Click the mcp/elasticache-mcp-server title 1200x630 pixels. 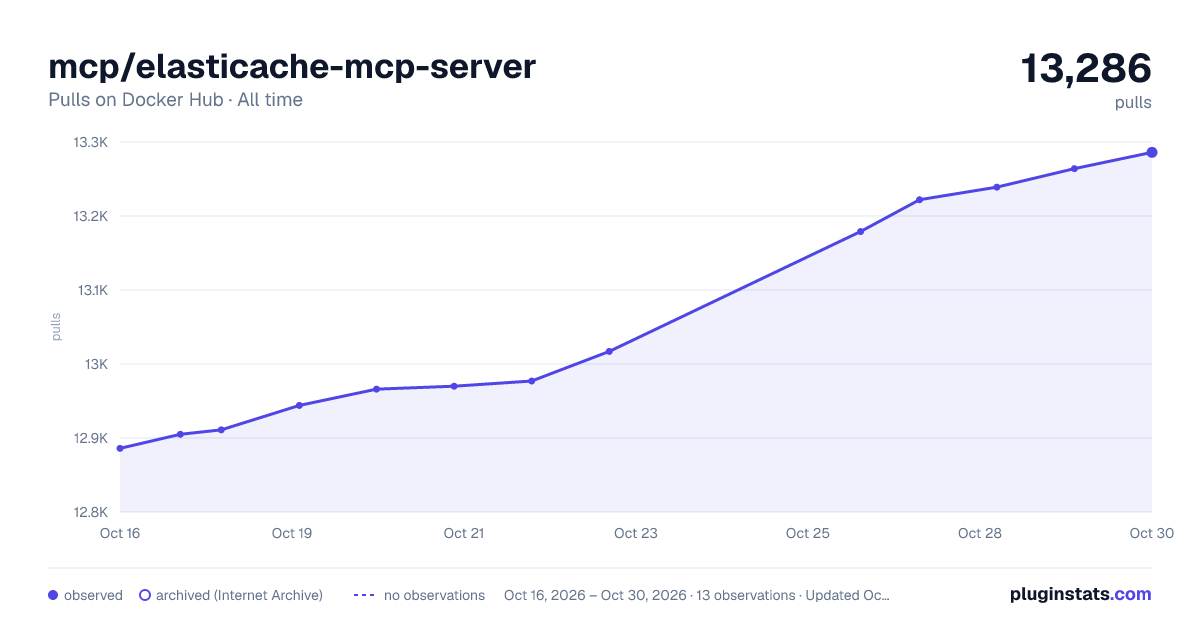[292, 66]
